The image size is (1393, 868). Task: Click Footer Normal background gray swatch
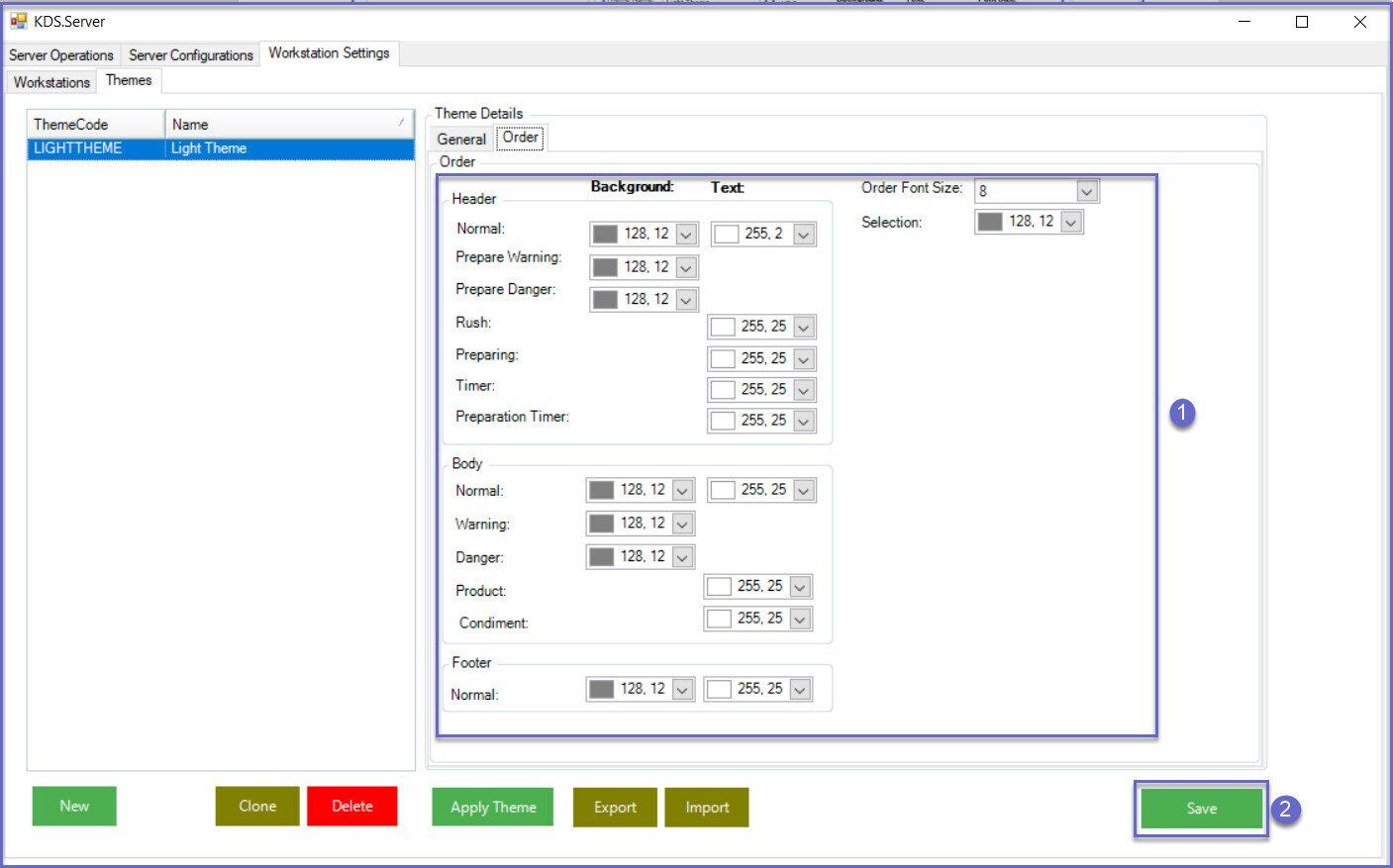601,689
